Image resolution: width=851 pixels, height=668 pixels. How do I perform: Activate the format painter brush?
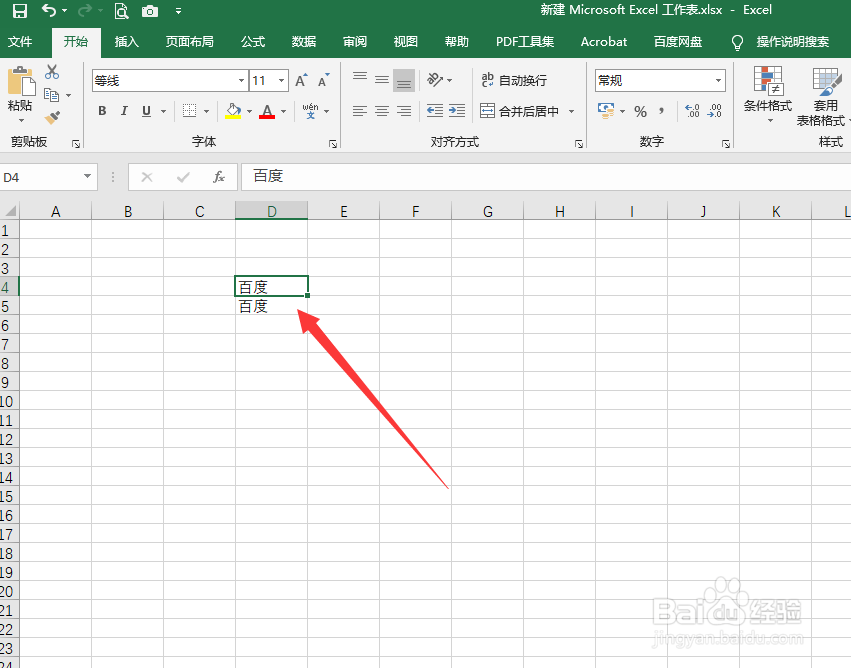pyautogui.click(x=52, y=117)
